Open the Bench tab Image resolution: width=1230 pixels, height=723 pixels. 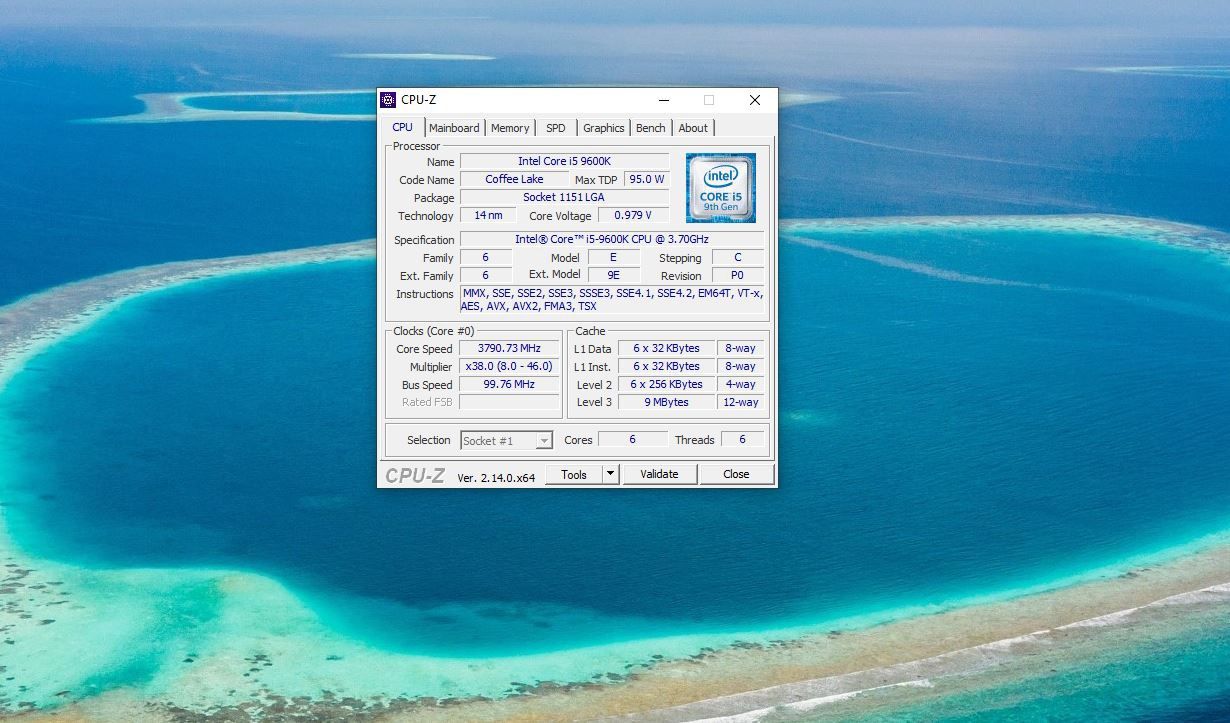click(651, 128)
